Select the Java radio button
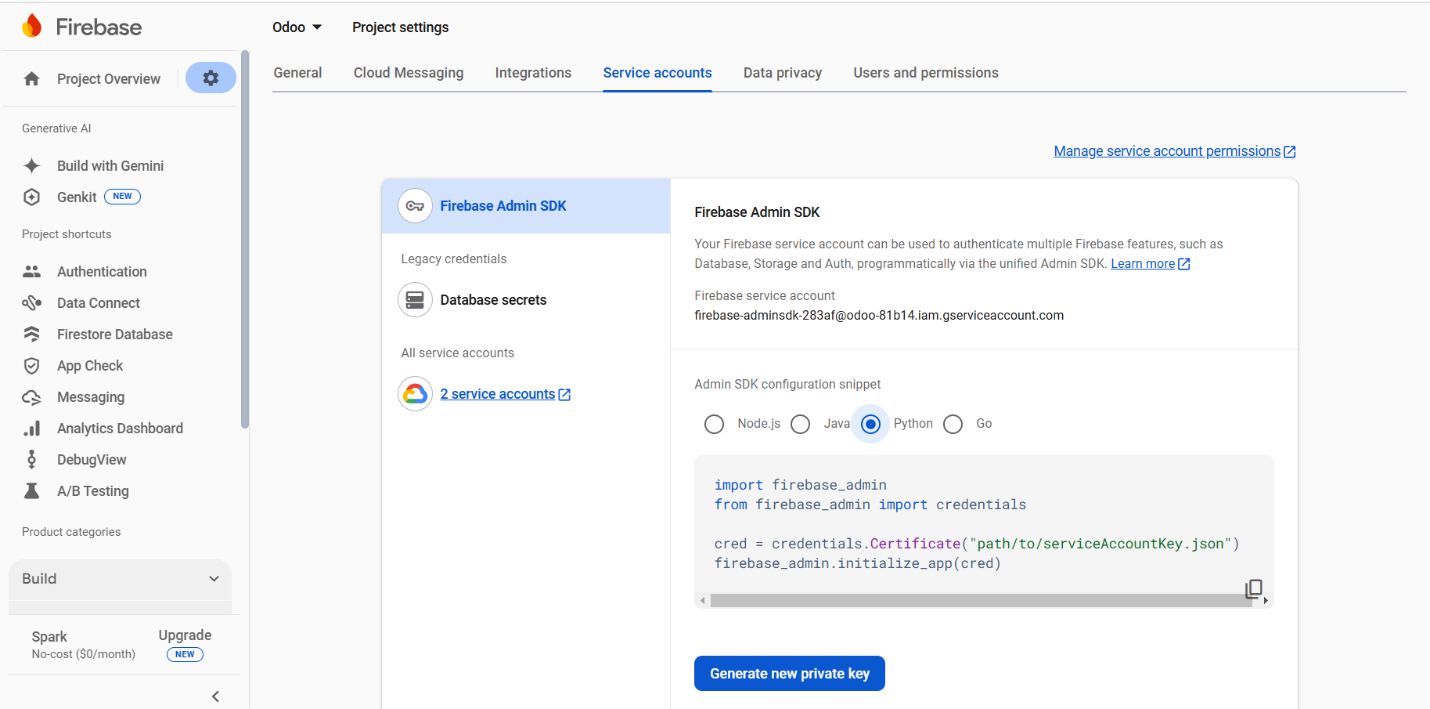The image size is (1430, 709). click(x=800, y=424)
